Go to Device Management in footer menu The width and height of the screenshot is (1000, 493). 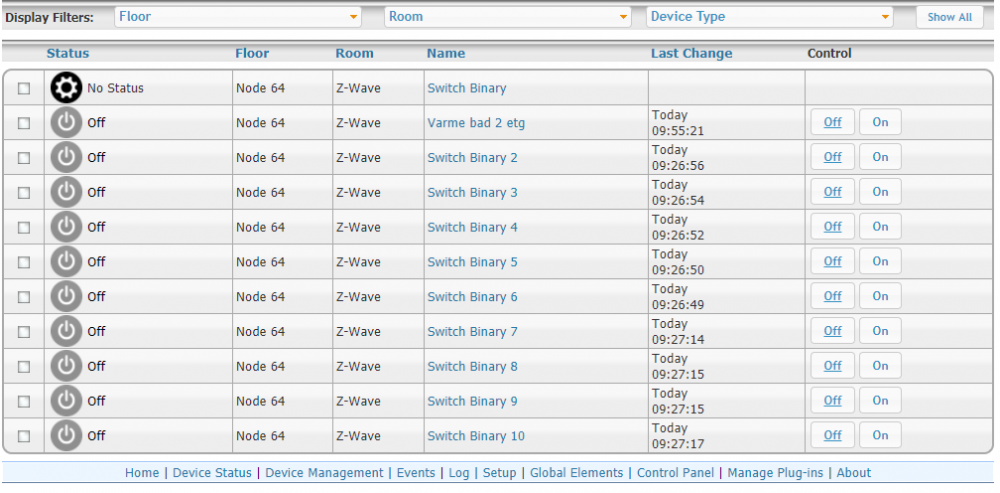point(324,473)
